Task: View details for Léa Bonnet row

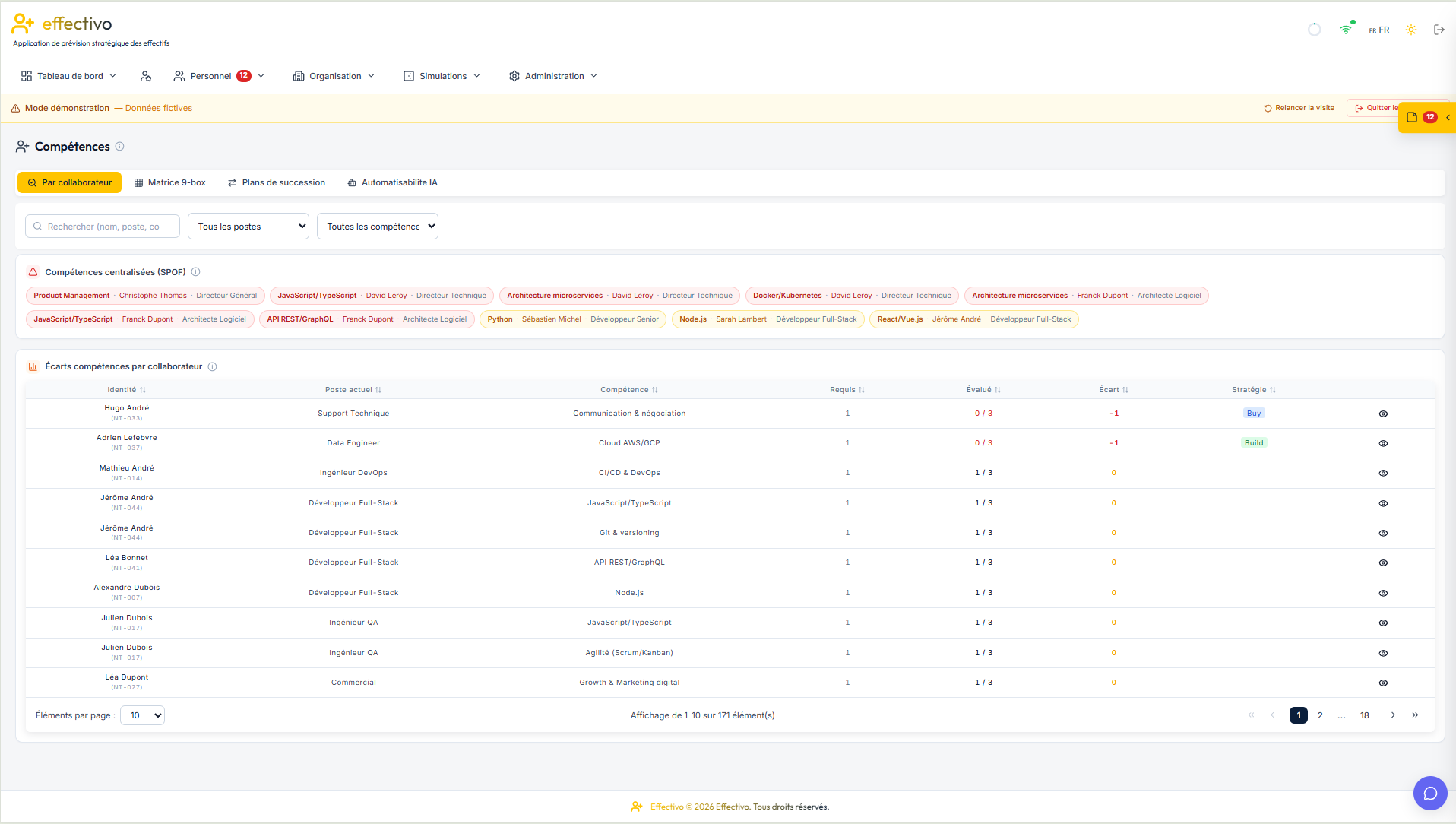Action: [x=1383, y=563]
